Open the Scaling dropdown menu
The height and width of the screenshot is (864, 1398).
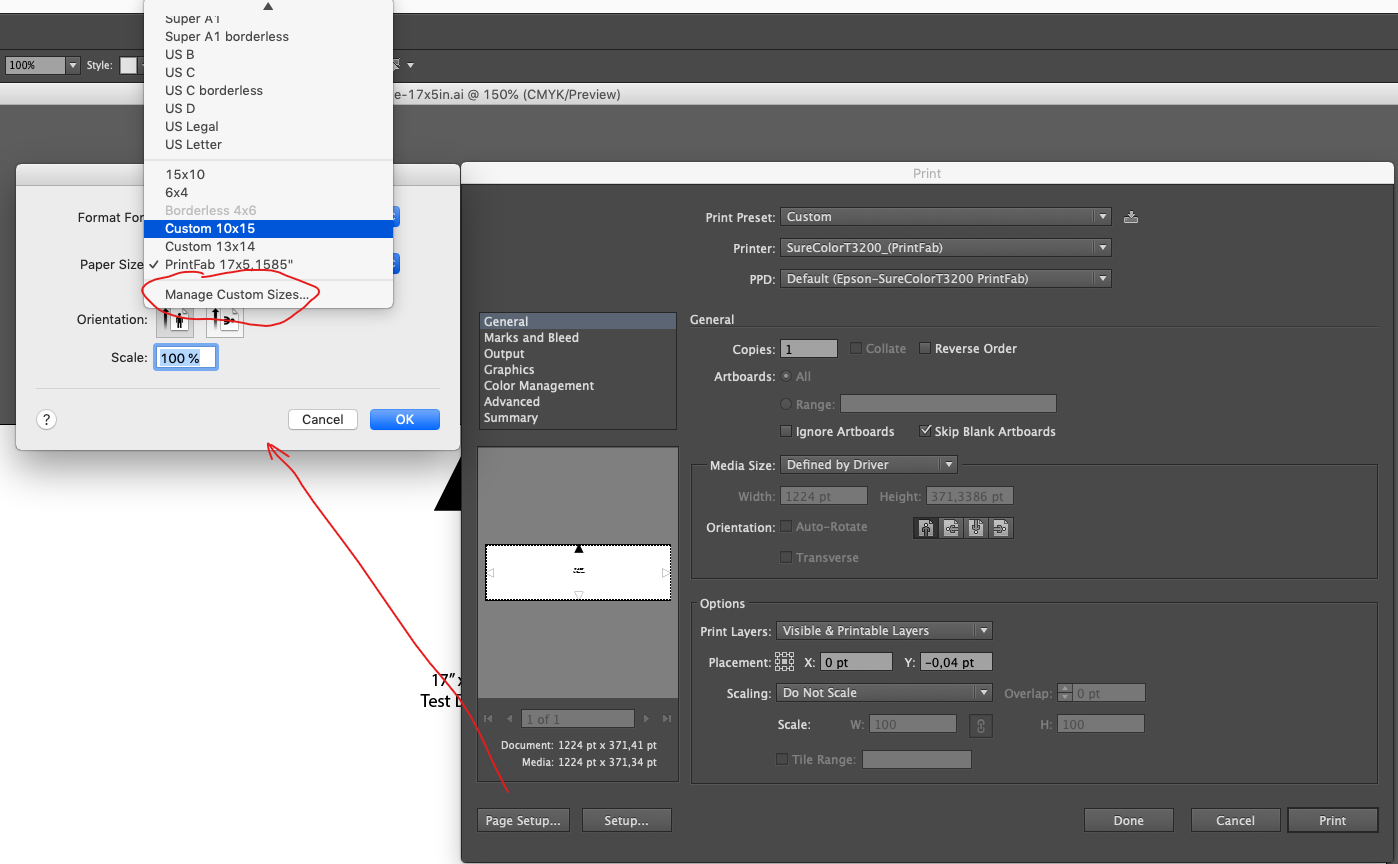(x=884, y=693)
